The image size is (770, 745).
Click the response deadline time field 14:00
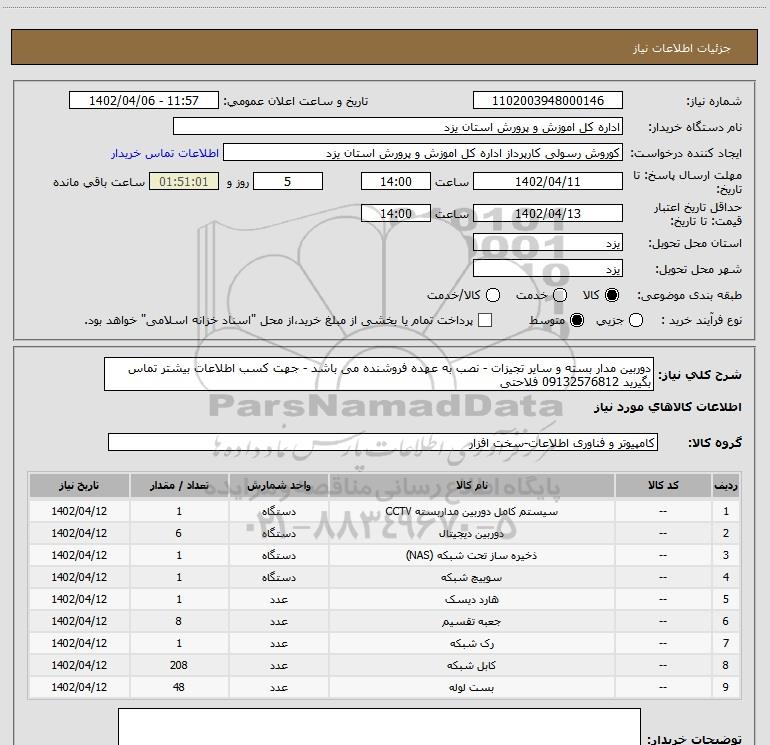point(396,182)
